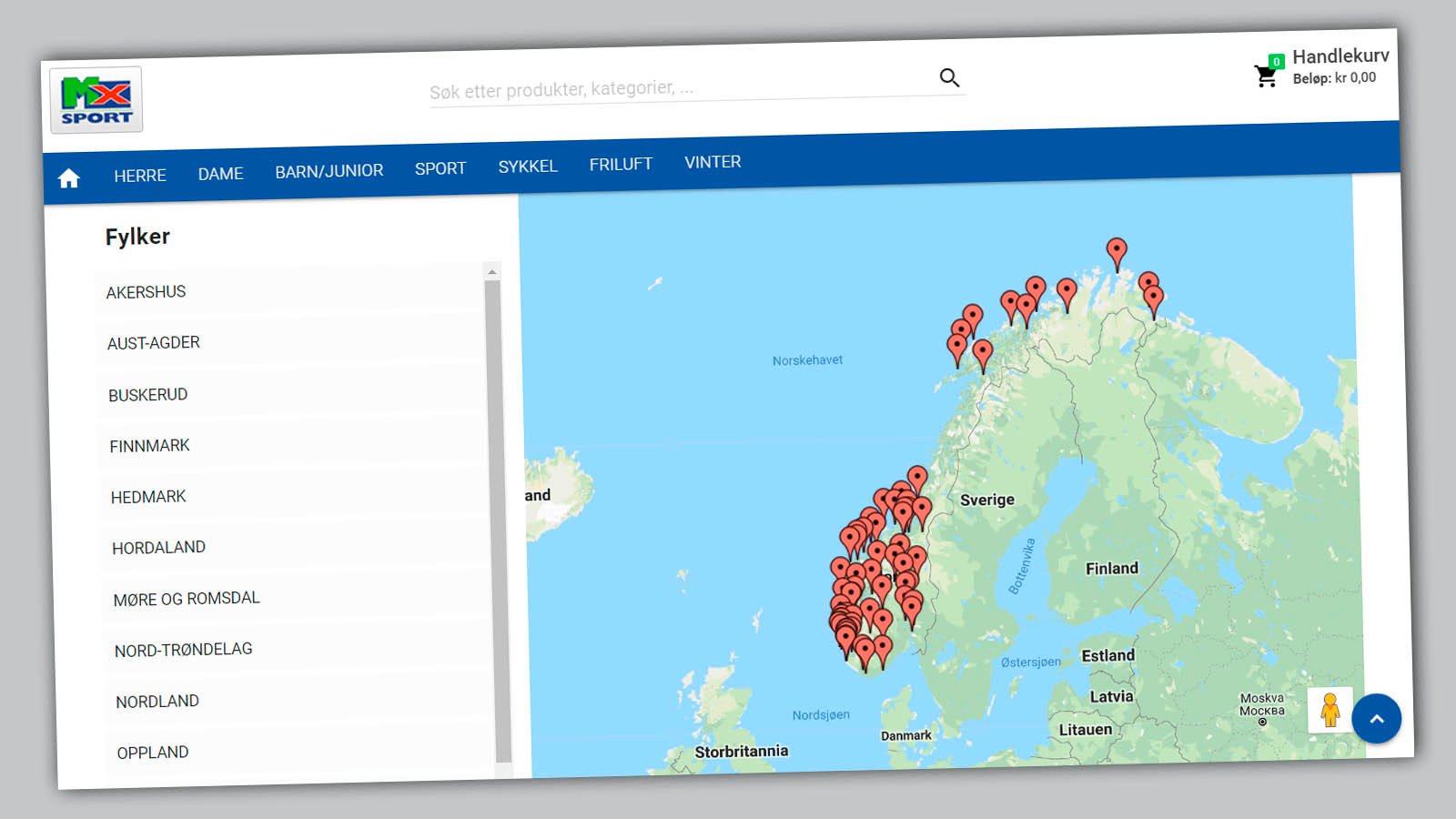Viewport: 1456px width, 819px height.
Task: Click the MX Sport logo
Action: click(96, 100)
